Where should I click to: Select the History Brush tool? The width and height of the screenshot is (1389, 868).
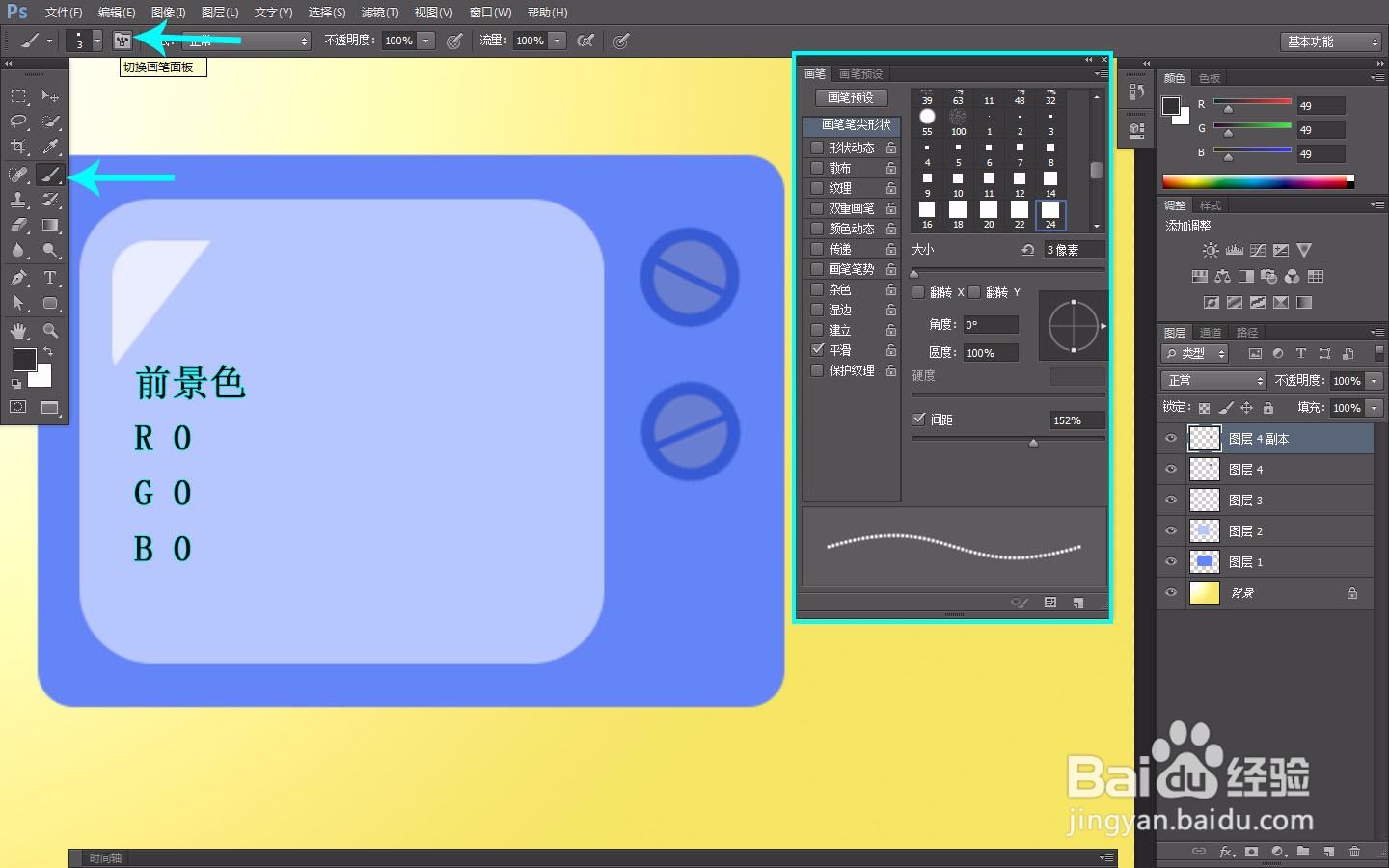point(50,200)
